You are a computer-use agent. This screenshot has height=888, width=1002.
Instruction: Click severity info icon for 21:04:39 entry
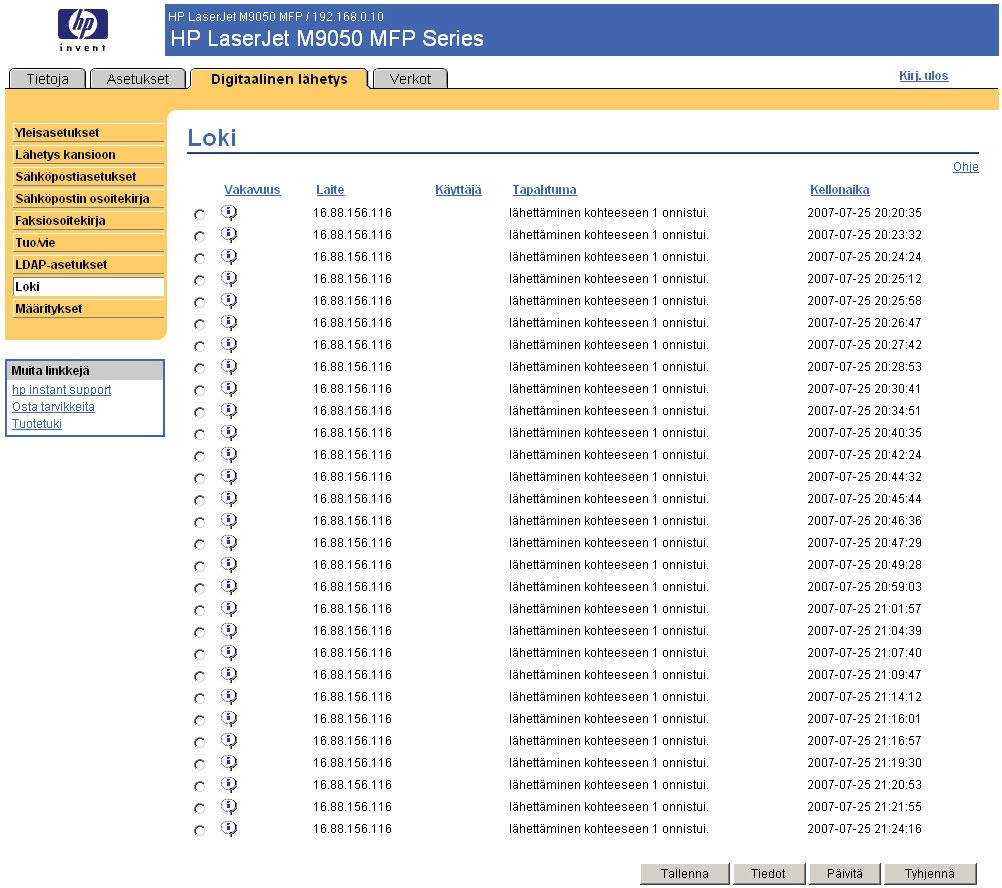[x=229, y=631]
